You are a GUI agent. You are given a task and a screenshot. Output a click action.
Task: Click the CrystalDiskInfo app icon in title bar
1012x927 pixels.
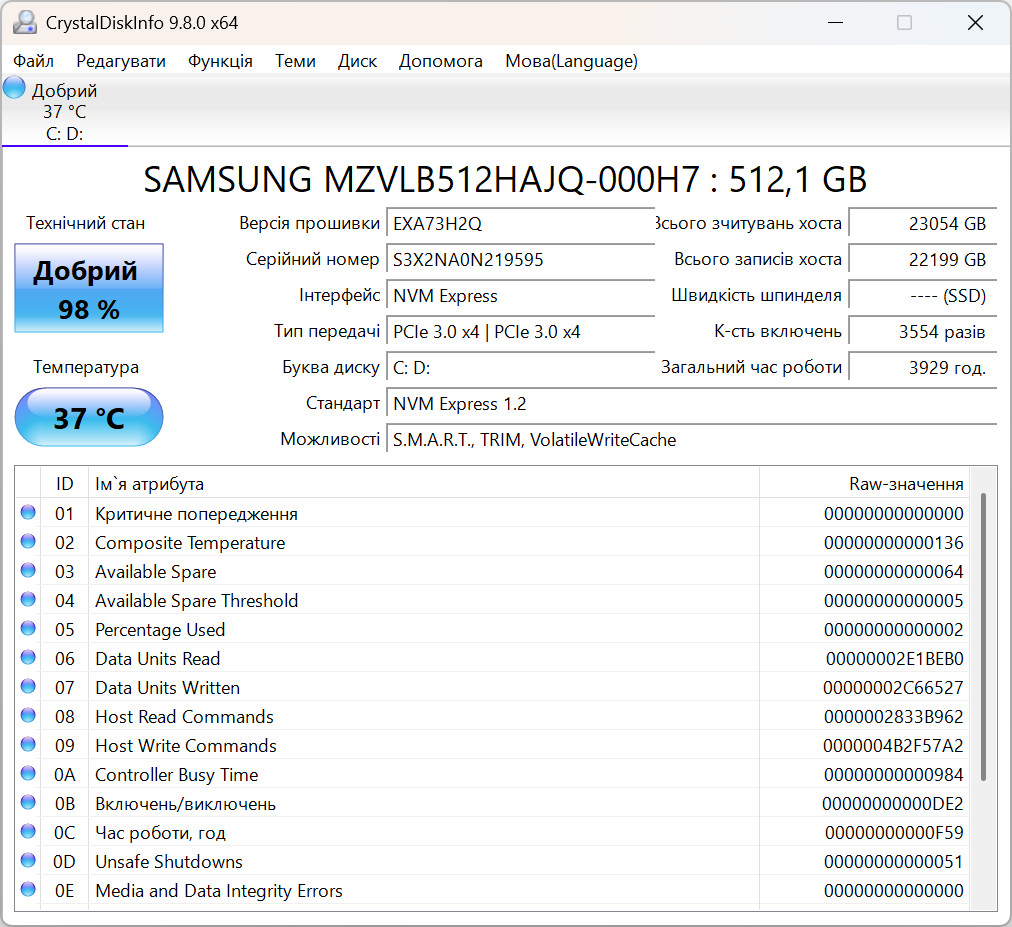[25, 23]
